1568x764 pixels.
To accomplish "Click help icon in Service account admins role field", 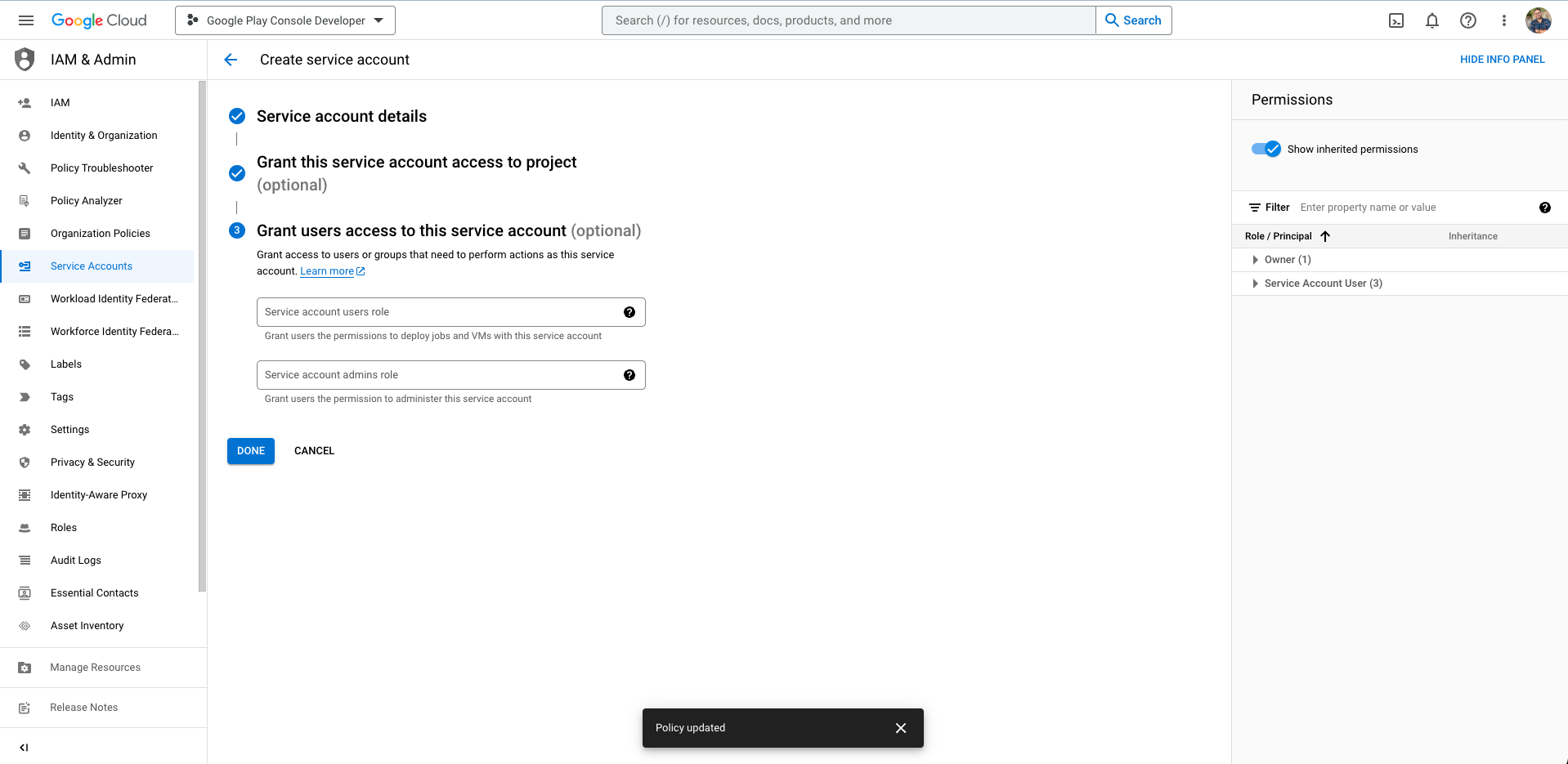I will (x=629, y=375).
